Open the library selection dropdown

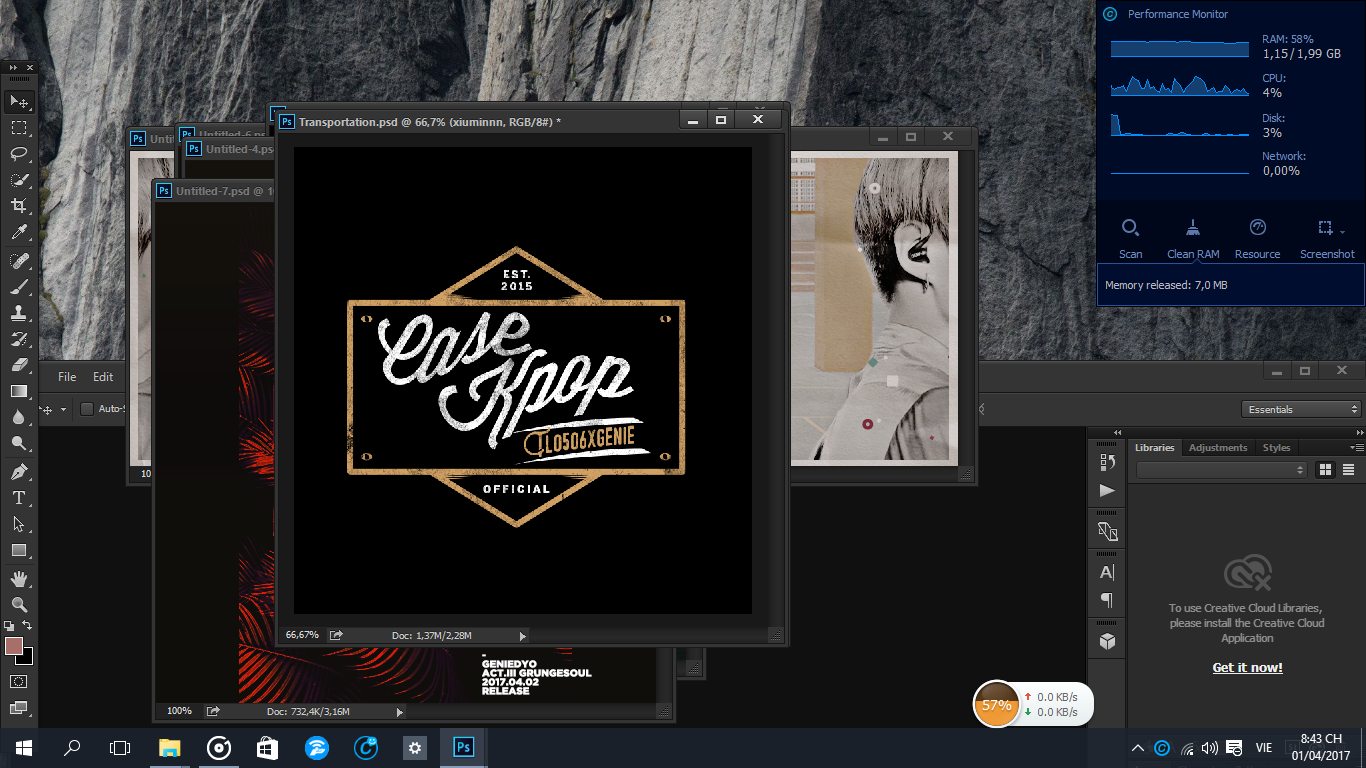tap(1222, 470)
